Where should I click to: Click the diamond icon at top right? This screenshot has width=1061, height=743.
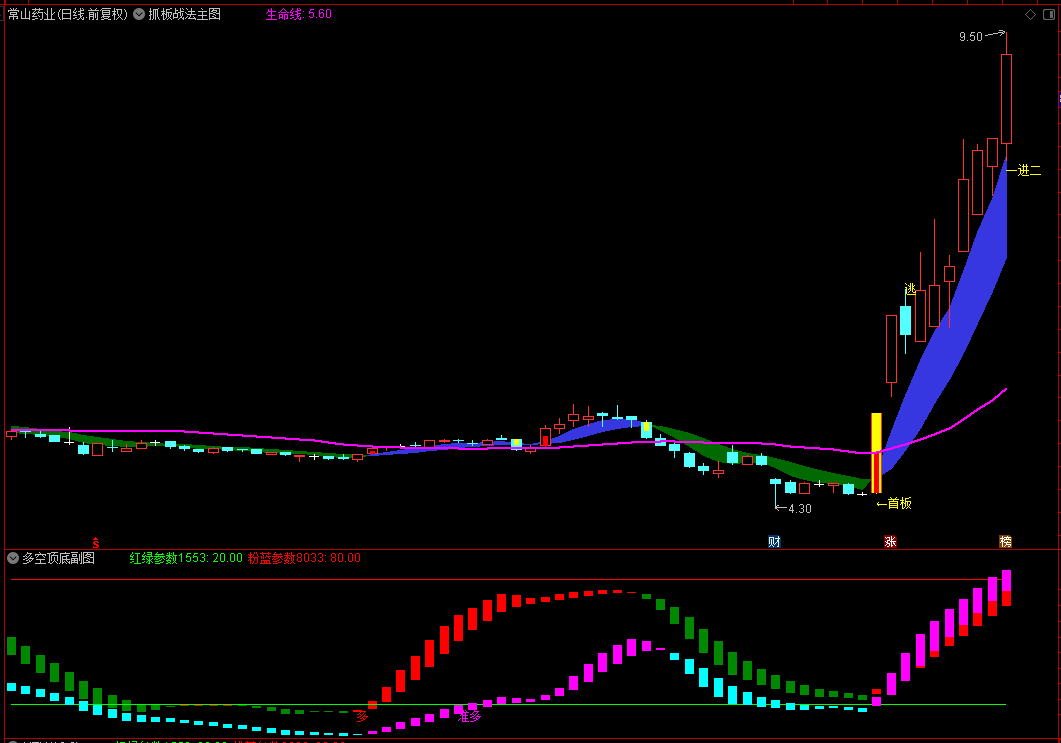point(1030,14)
